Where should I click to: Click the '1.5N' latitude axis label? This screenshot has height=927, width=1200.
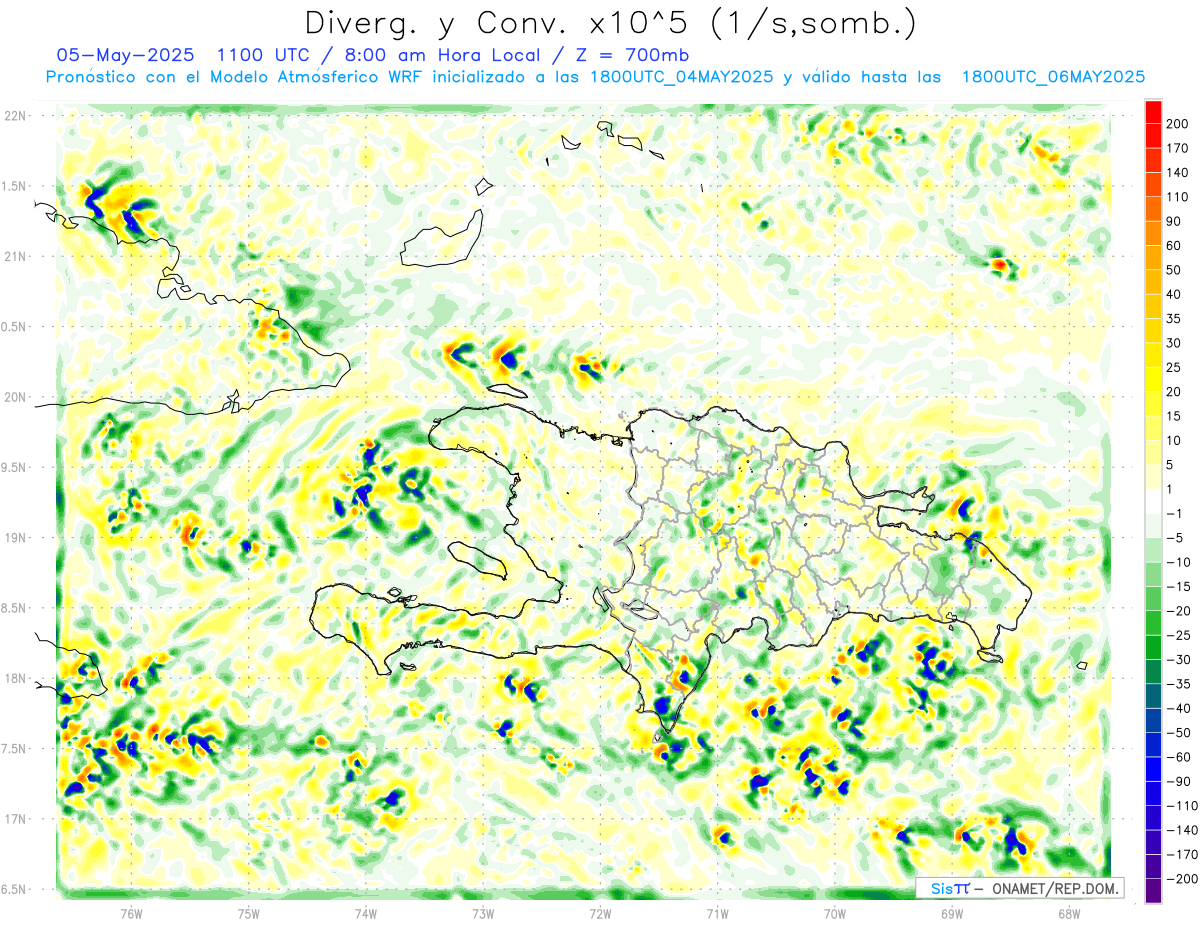pos(14,186)
